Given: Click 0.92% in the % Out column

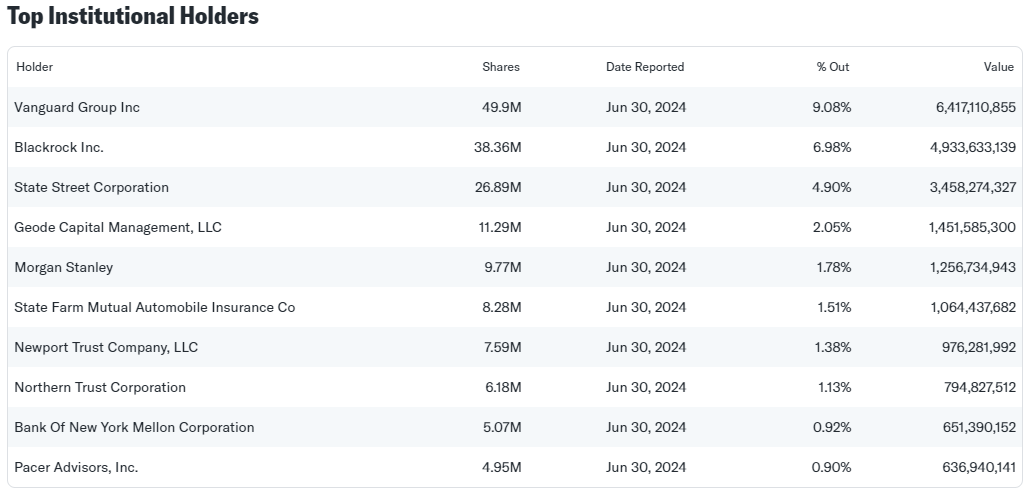Looking at the screenshot, I should (832, 427).
